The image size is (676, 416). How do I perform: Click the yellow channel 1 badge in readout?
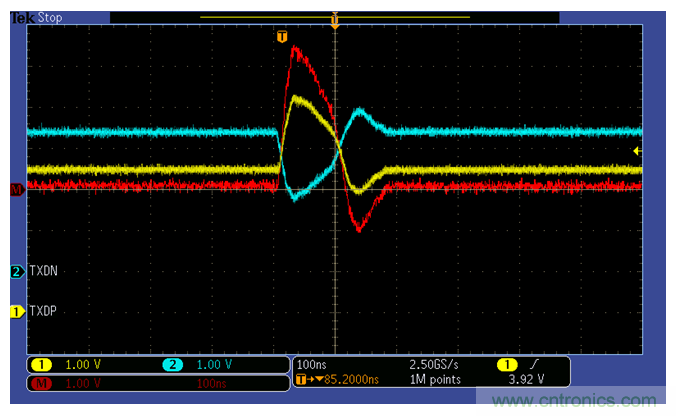tap(43, 364)
